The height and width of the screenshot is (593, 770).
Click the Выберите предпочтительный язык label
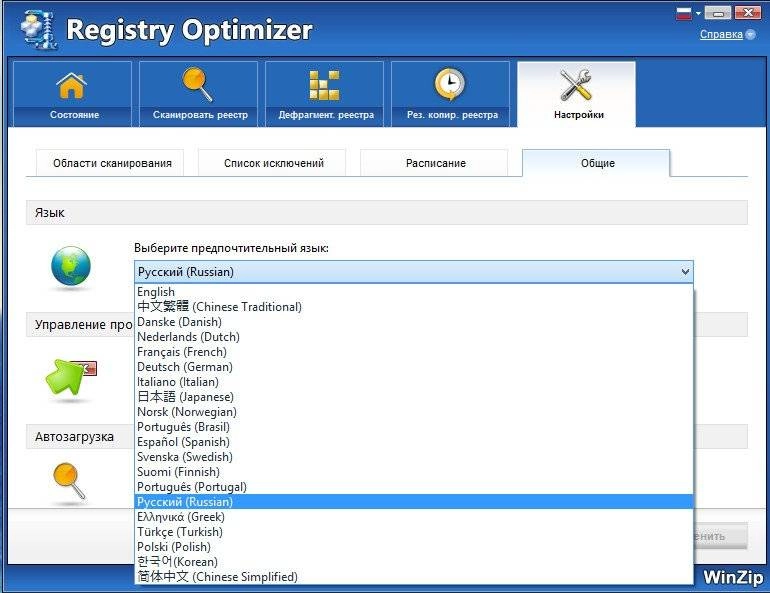(x=231, y=248)
